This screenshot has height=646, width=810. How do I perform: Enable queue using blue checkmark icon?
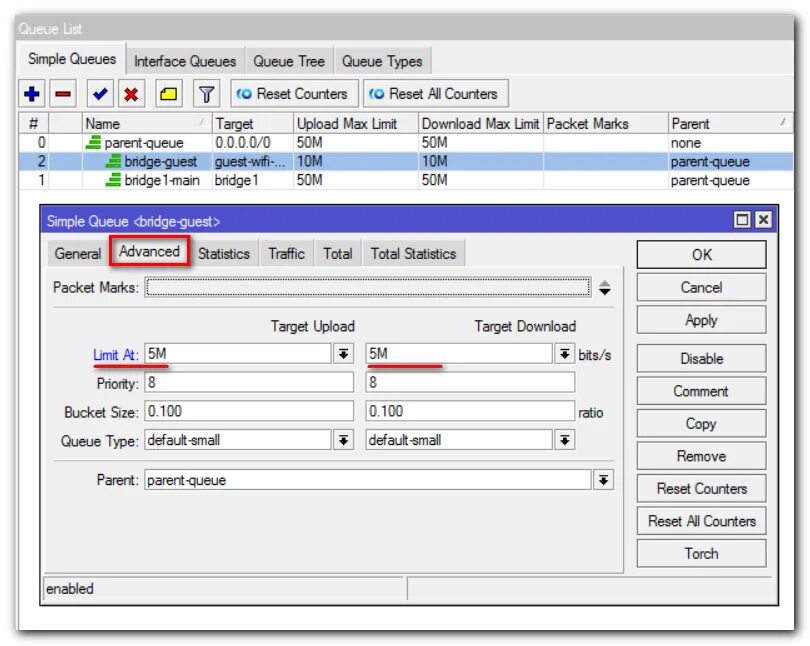pyautogui.click(x=100, y=94)
